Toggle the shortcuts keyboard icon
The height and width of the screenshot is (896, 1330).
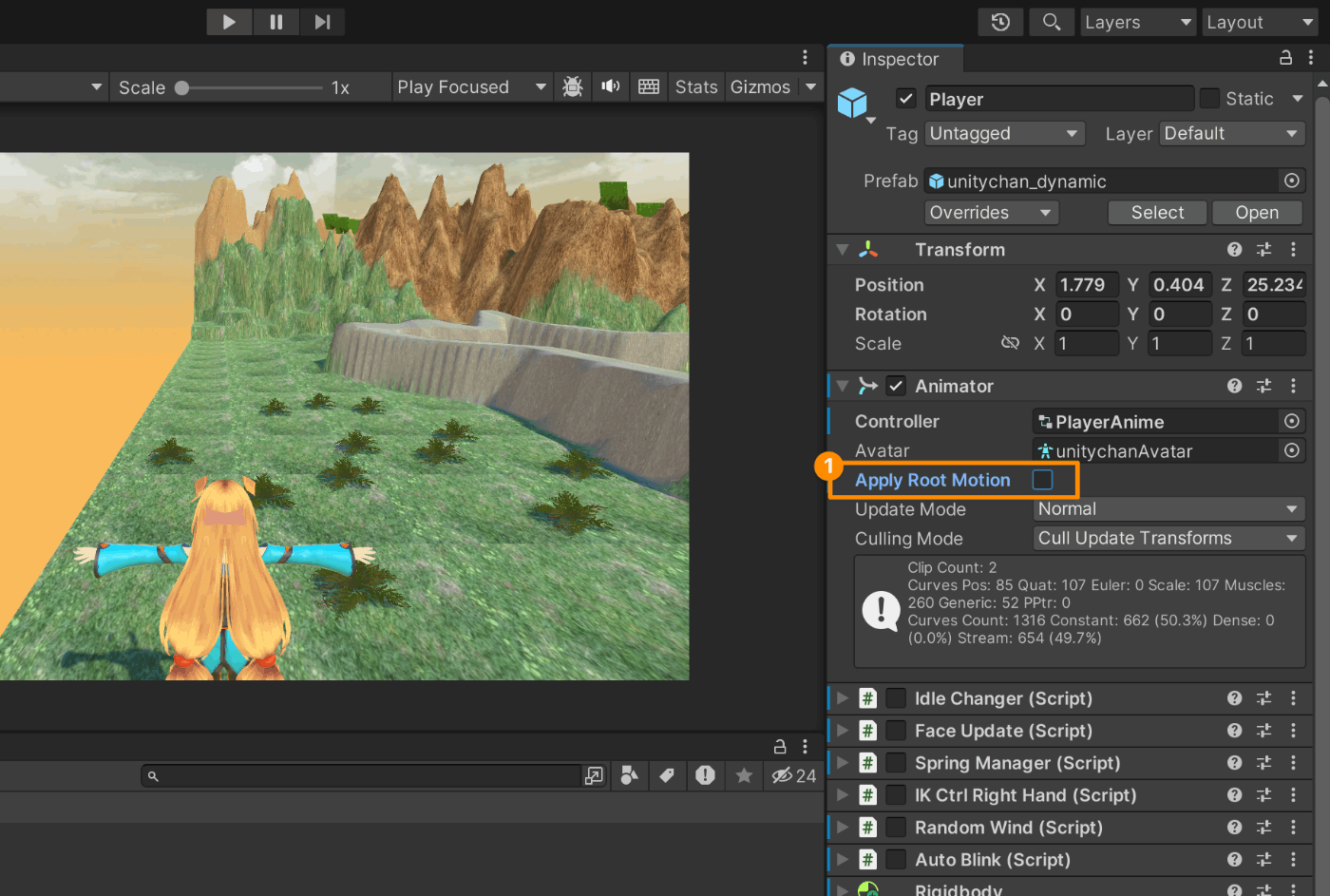click(649, 87)
